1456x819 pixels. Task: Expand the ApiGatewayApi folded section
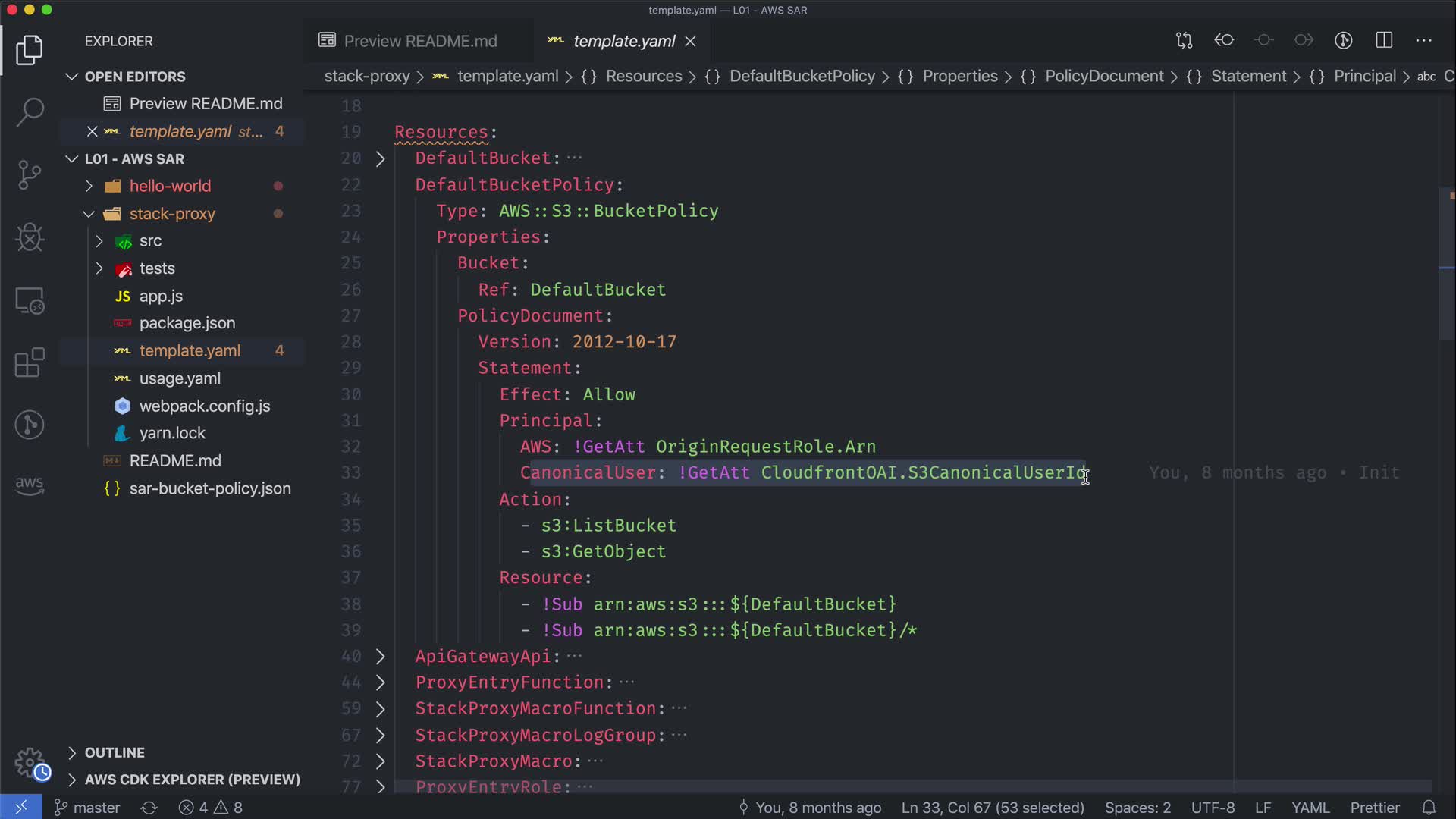tap(381, 656)
